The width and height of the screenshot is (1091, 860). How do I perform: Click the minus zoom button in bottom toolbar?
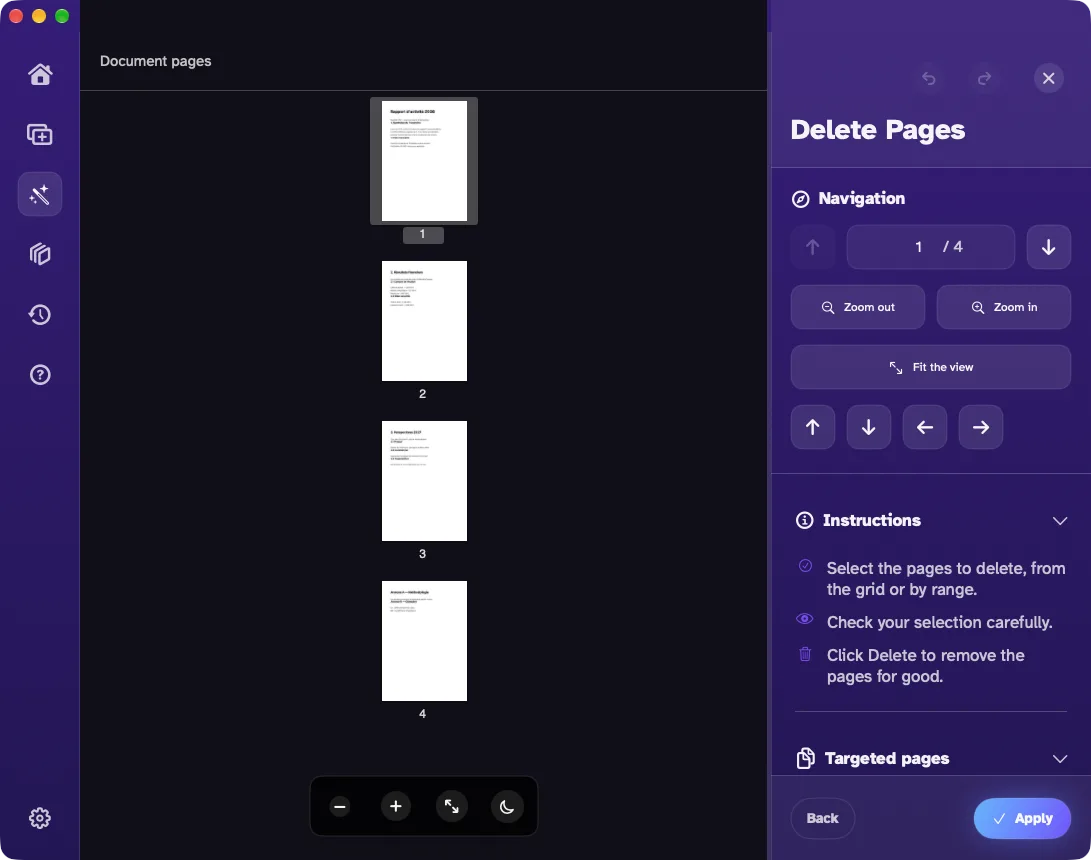(340, 806)
